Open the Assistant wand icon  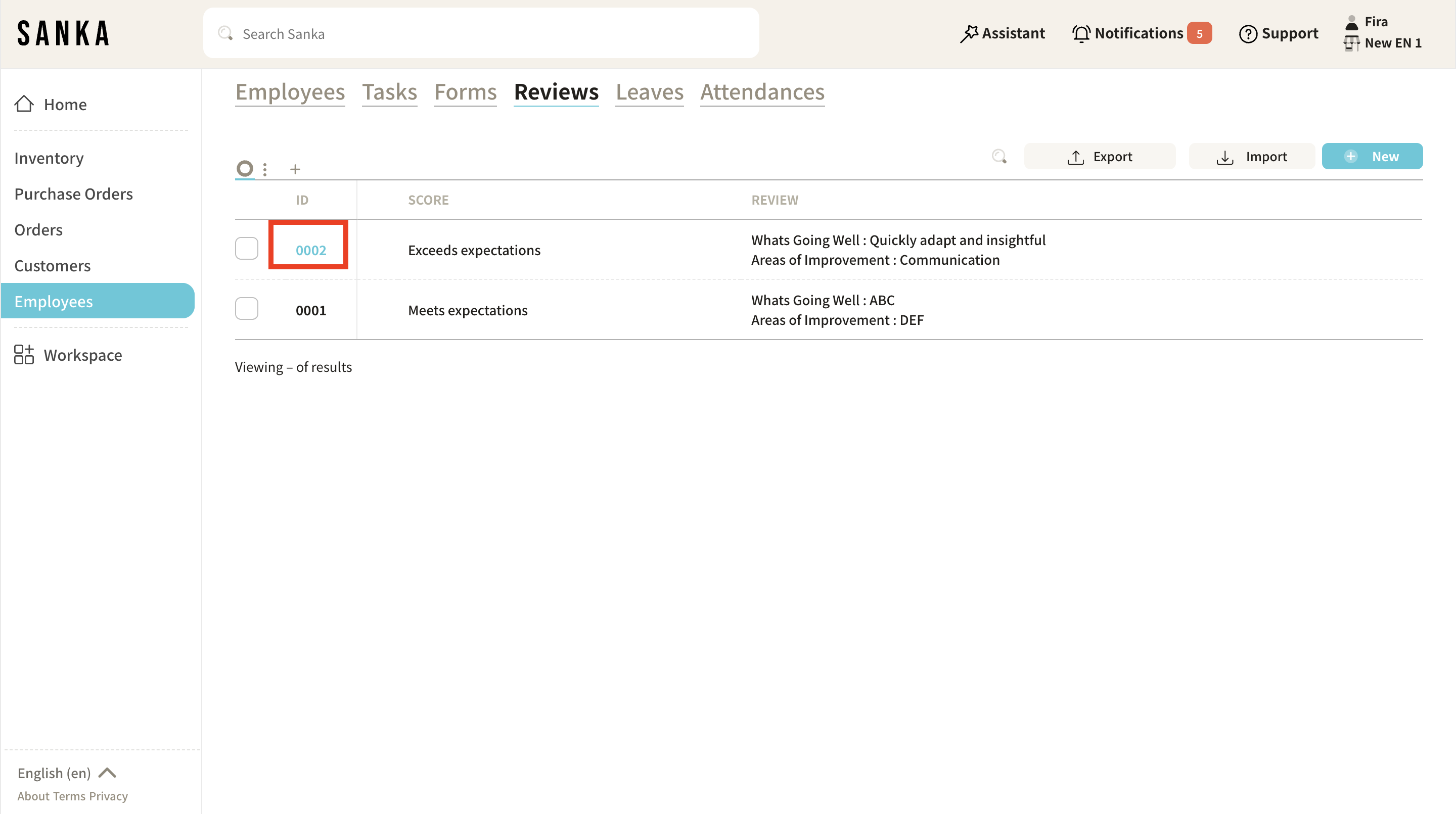969,34
